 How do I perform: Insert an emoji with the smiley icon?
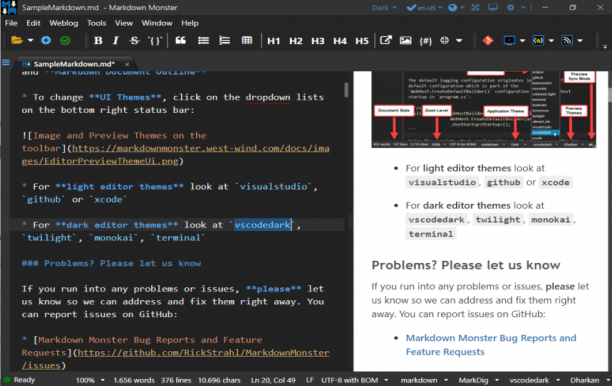pos(445,40)
